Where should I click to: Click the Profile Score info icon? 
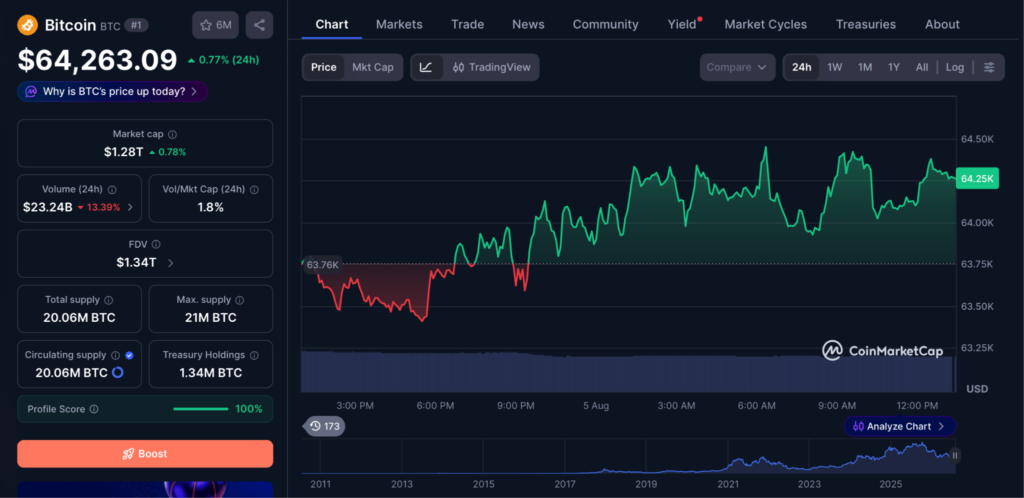coord(94,409)
